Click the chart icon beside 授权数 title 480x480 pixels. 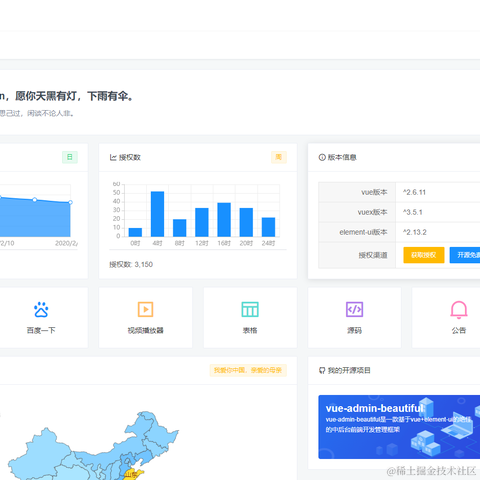tap(113, 157)
